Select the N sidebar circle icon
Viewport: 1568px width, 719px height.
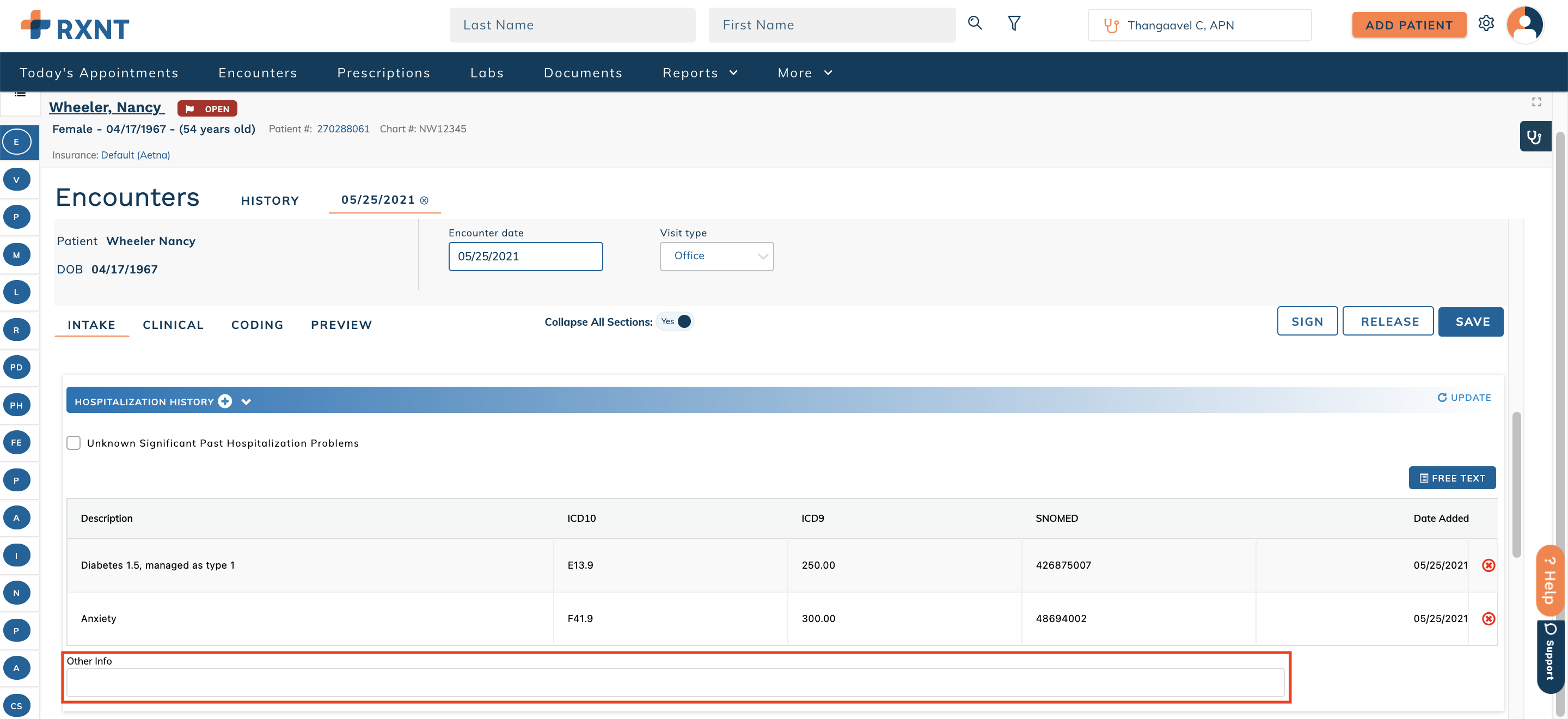click(16, 593)
